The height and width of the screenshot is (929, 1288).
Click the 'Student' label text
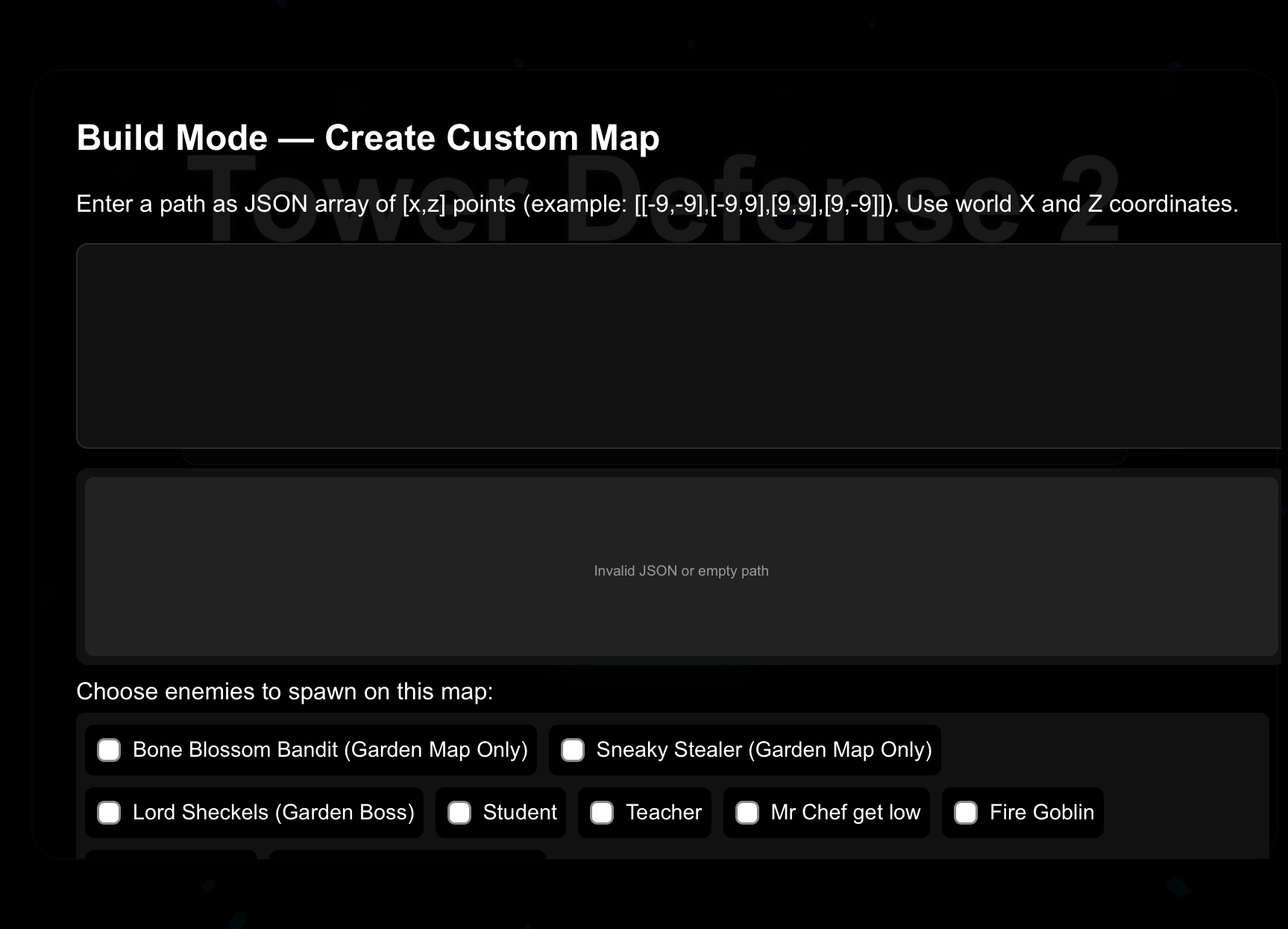pos(520,813)
